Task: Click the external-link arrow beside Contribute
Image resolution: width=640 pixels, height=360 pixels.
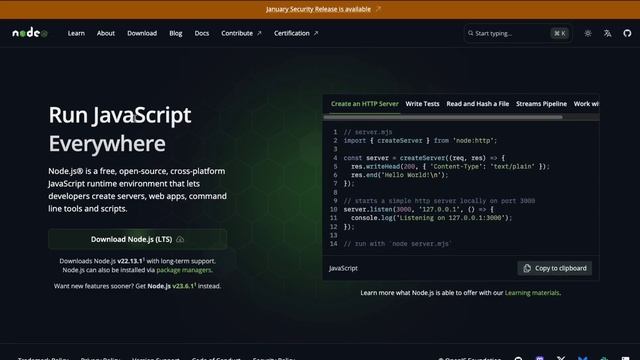Action: [259, 33]
